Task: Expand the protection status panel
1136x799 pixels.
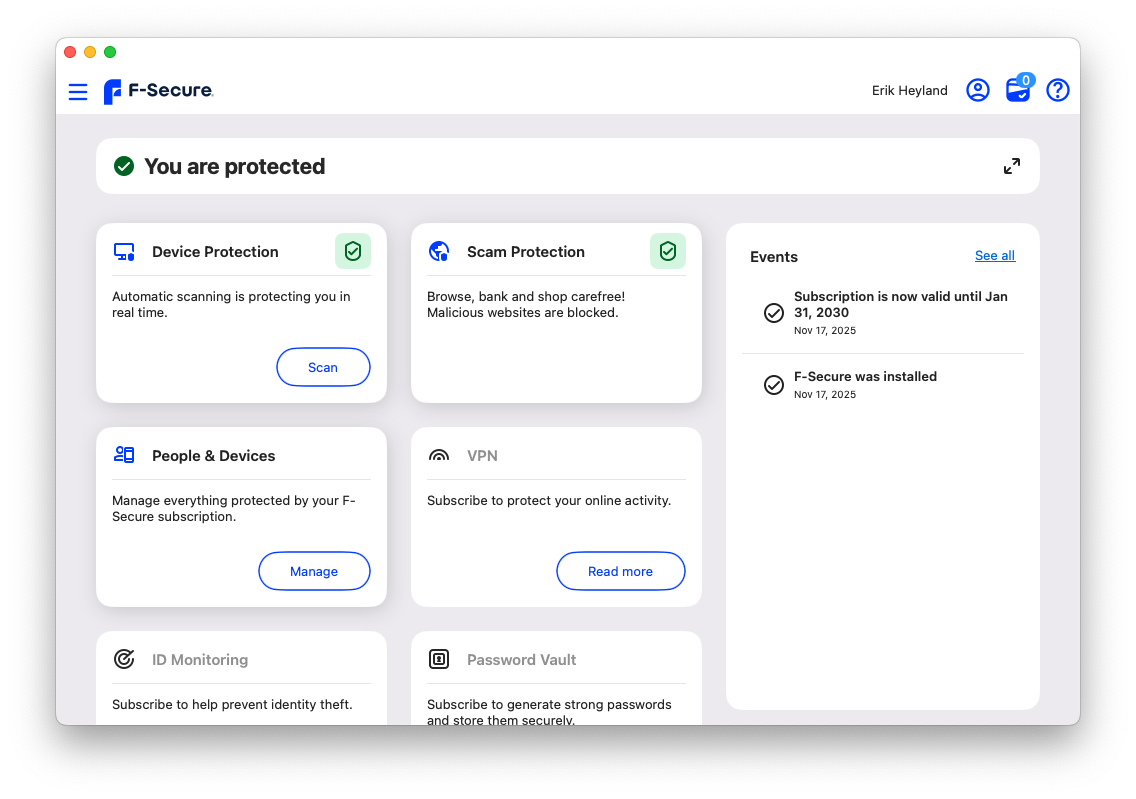Action: click(1012, 166)
